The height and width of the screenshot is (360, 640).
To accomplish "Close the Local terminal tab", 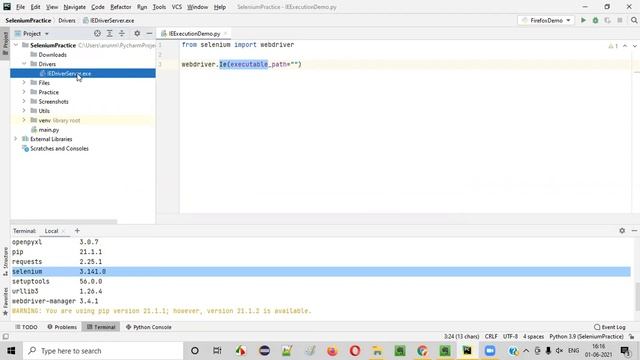I will 63,231.
